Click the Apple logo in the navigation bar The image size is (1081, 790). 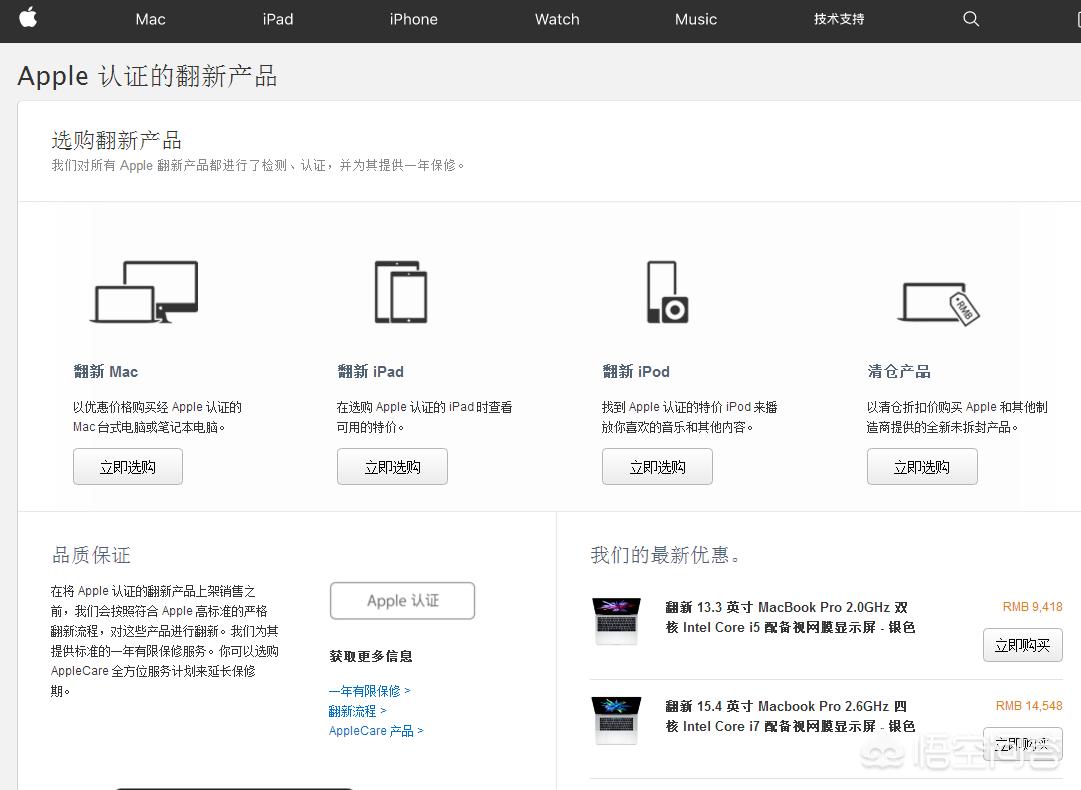click(x=28, y=19)
